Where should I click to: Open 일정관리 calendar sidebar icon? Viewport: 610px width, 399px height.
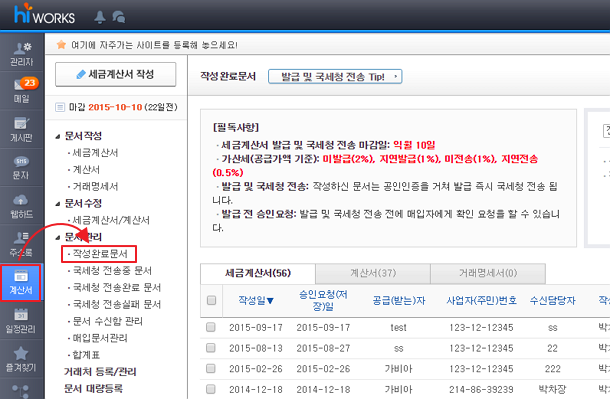point(22,321)
